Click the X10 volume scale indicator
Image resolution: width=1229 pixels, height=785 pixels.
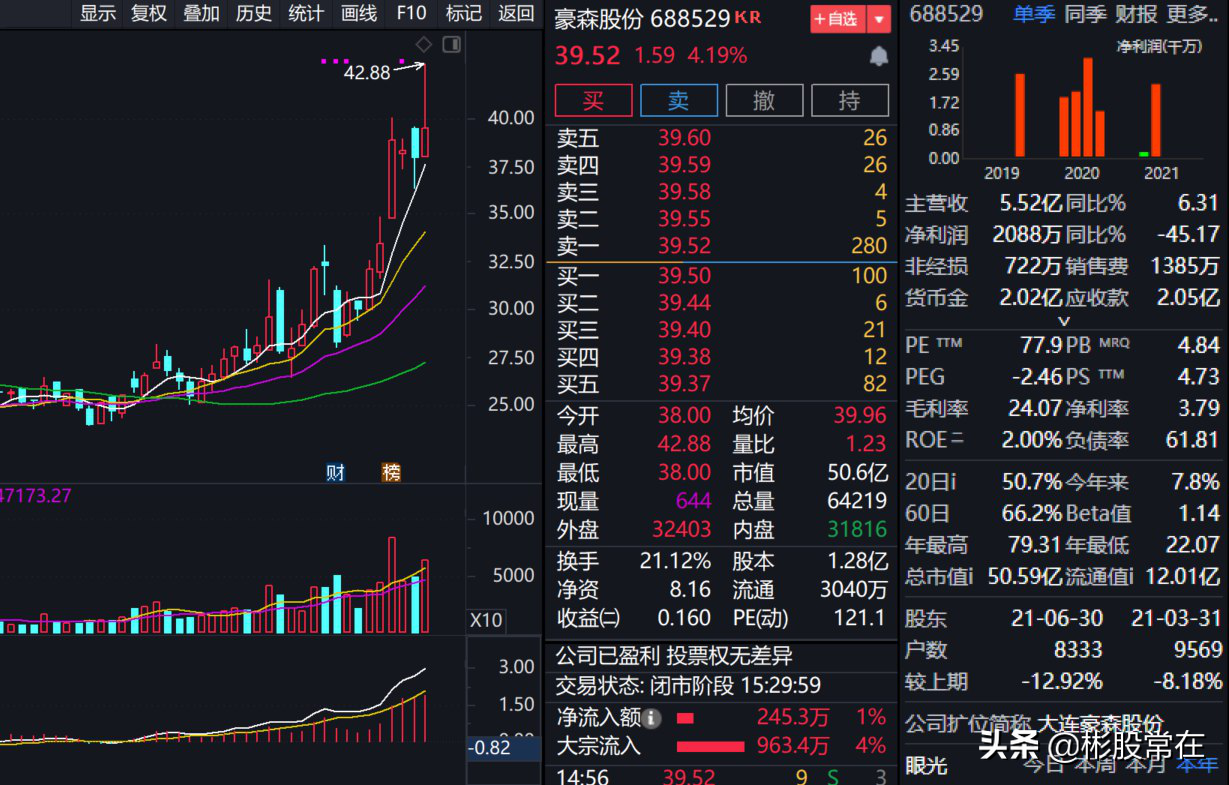pyautogui.click(x=486, y=621)
